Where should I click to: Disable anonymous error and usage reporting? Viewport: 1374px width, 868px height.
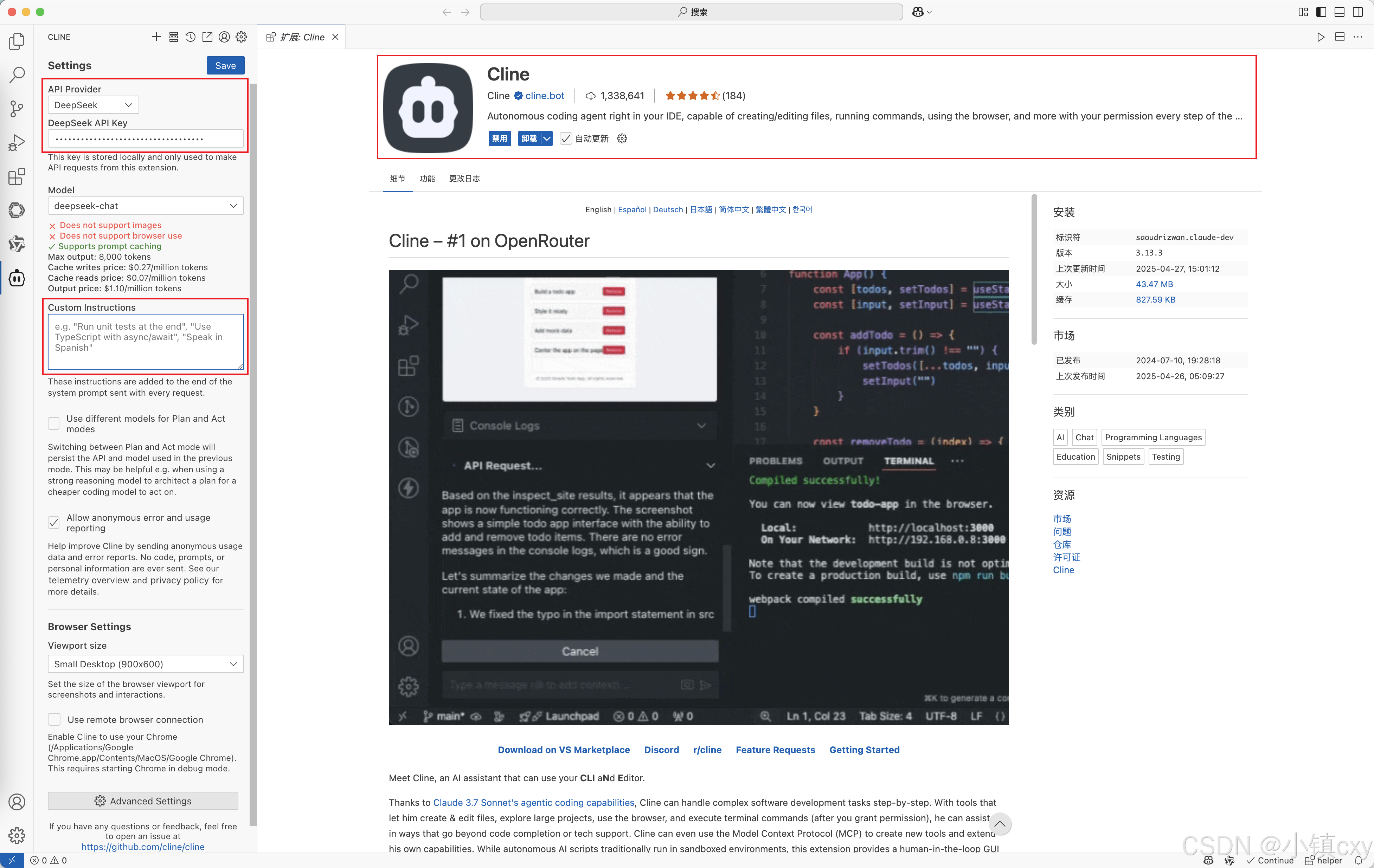[53, 523]
